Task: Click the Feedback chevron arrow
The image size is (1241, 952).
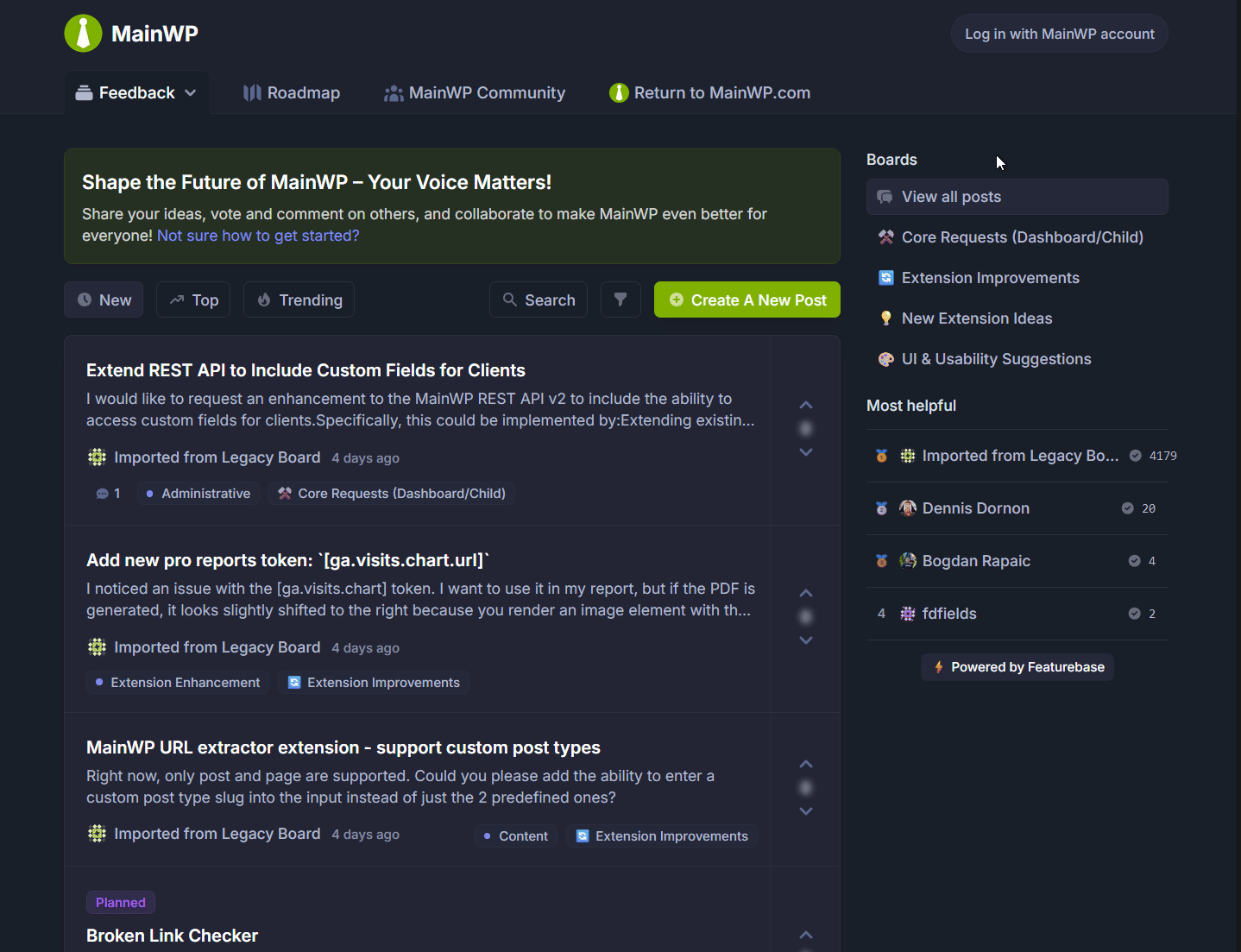Action: (x=191, y=92)
